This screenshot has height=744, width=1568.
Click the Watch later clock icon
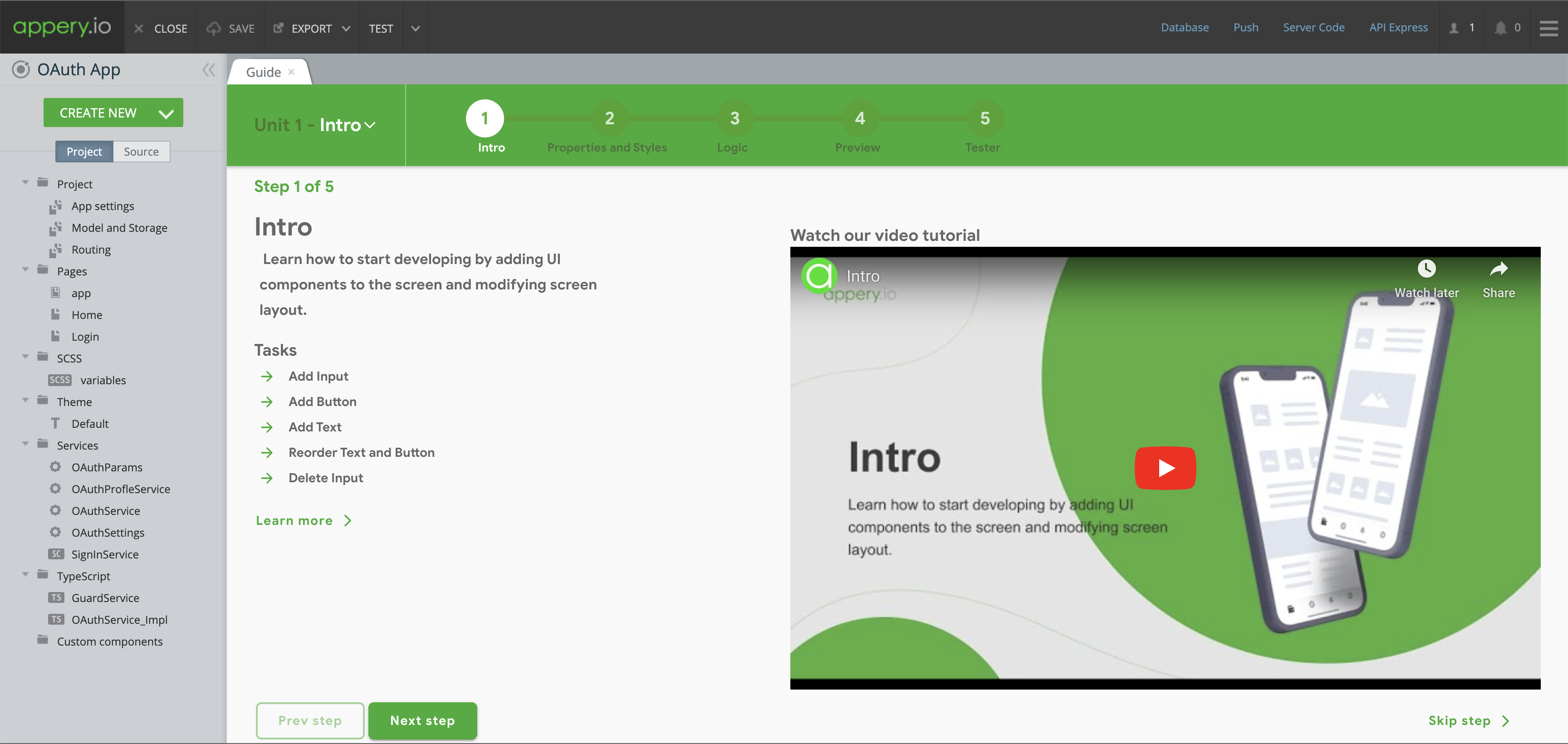1426,269
